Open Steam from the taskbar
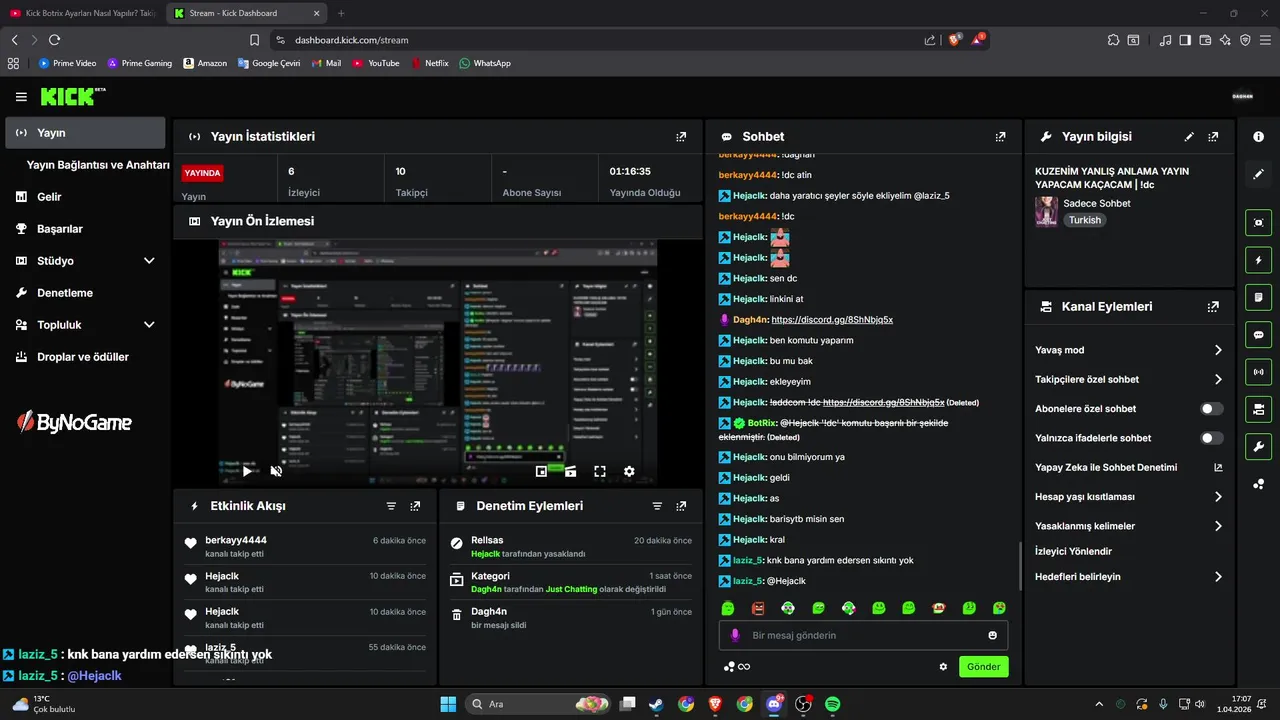 pos(656,704)
